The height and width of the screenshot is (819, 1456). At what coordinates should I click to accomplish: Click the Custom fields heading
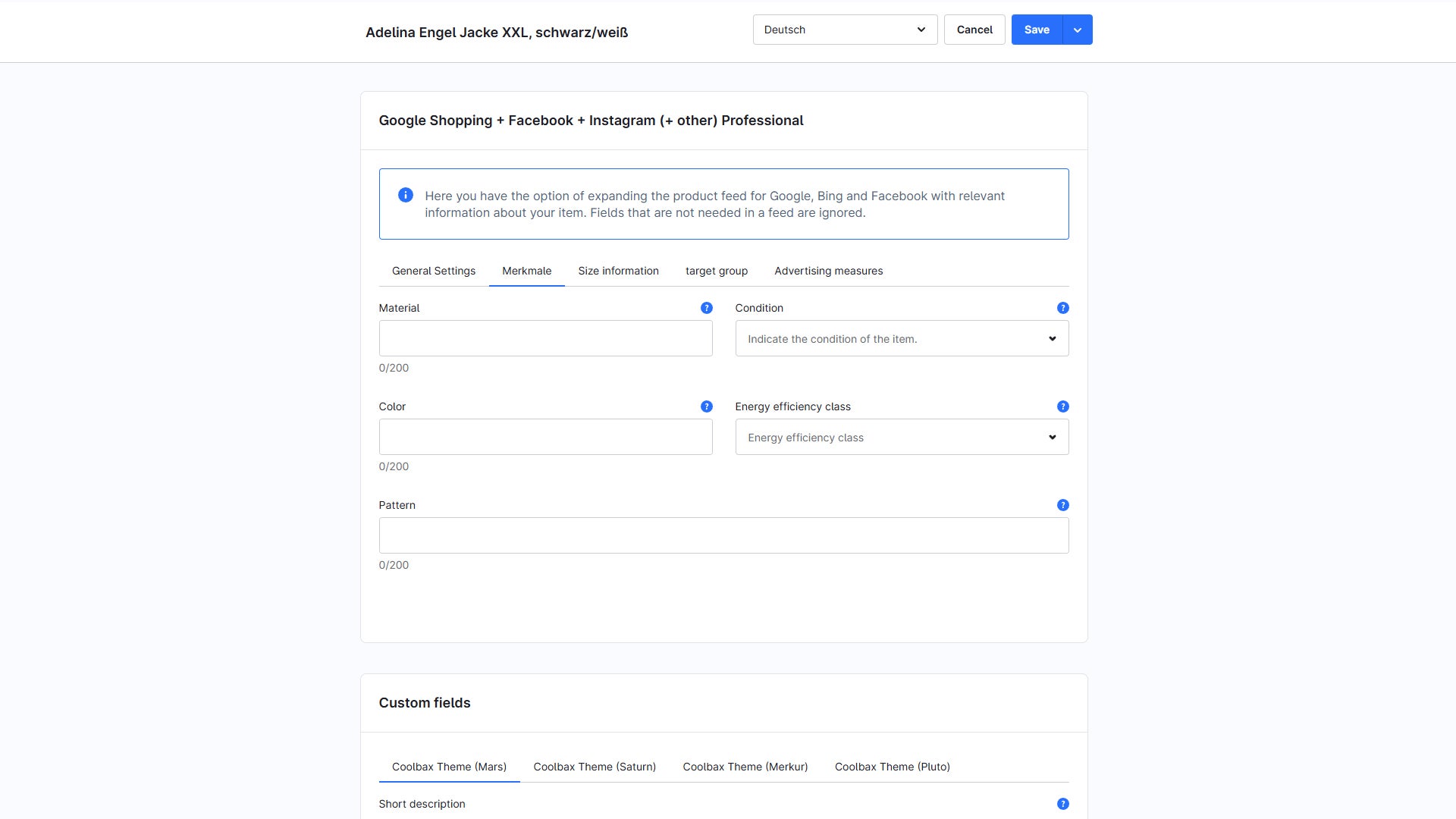[425, 703]
